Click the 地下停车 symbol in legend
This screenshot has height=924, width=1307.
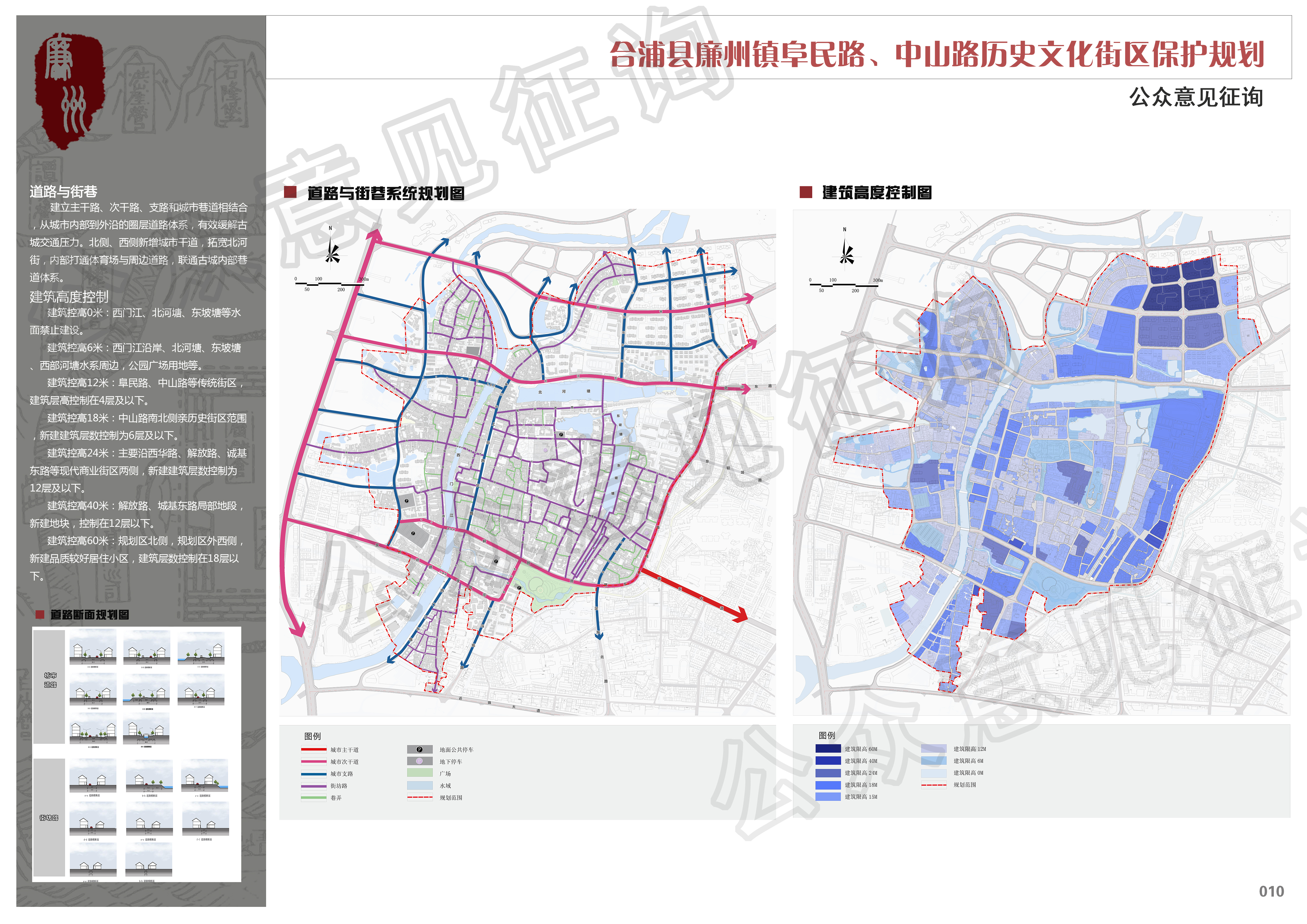pyautogui.click(x=419, y=761)
